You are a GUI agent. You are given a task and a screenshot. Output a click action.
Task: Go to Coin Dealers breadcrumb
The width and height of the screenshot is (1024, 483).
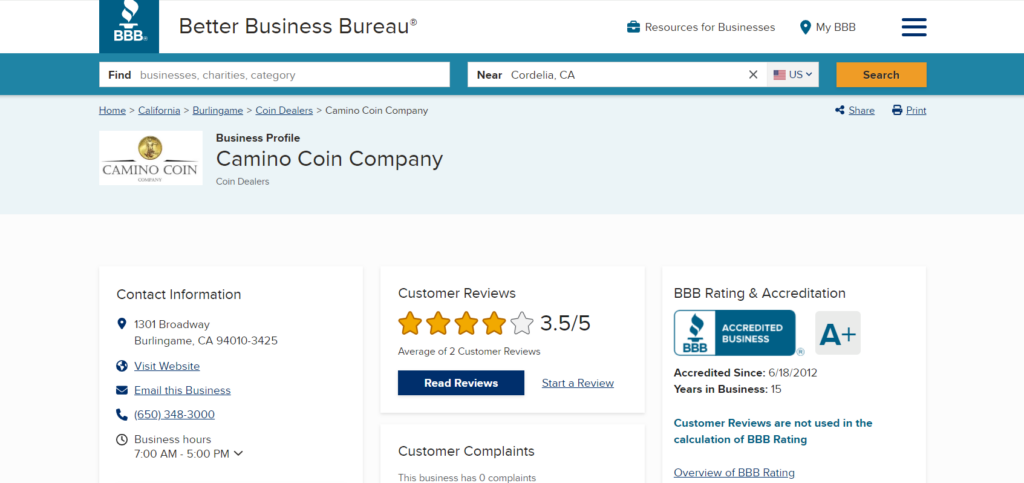pos(284,110)
